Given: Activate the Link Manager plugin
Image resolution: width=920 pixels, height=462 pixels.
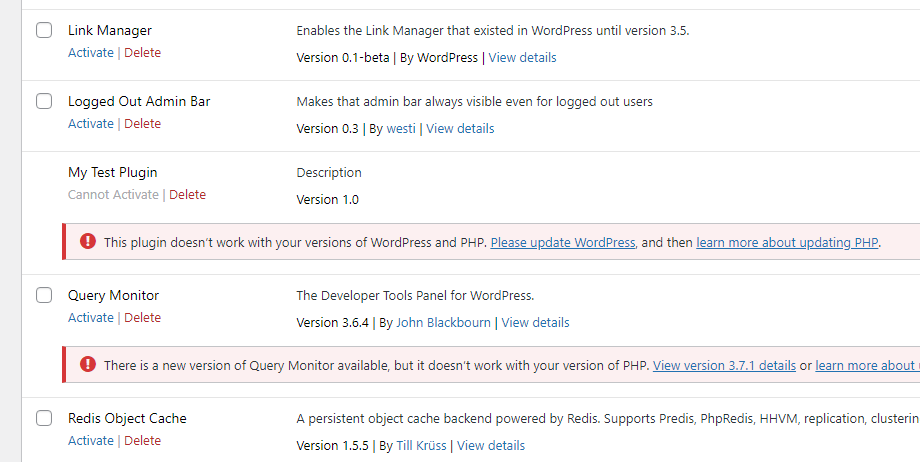Looking at the screenshot, I should tap(91, 52).
